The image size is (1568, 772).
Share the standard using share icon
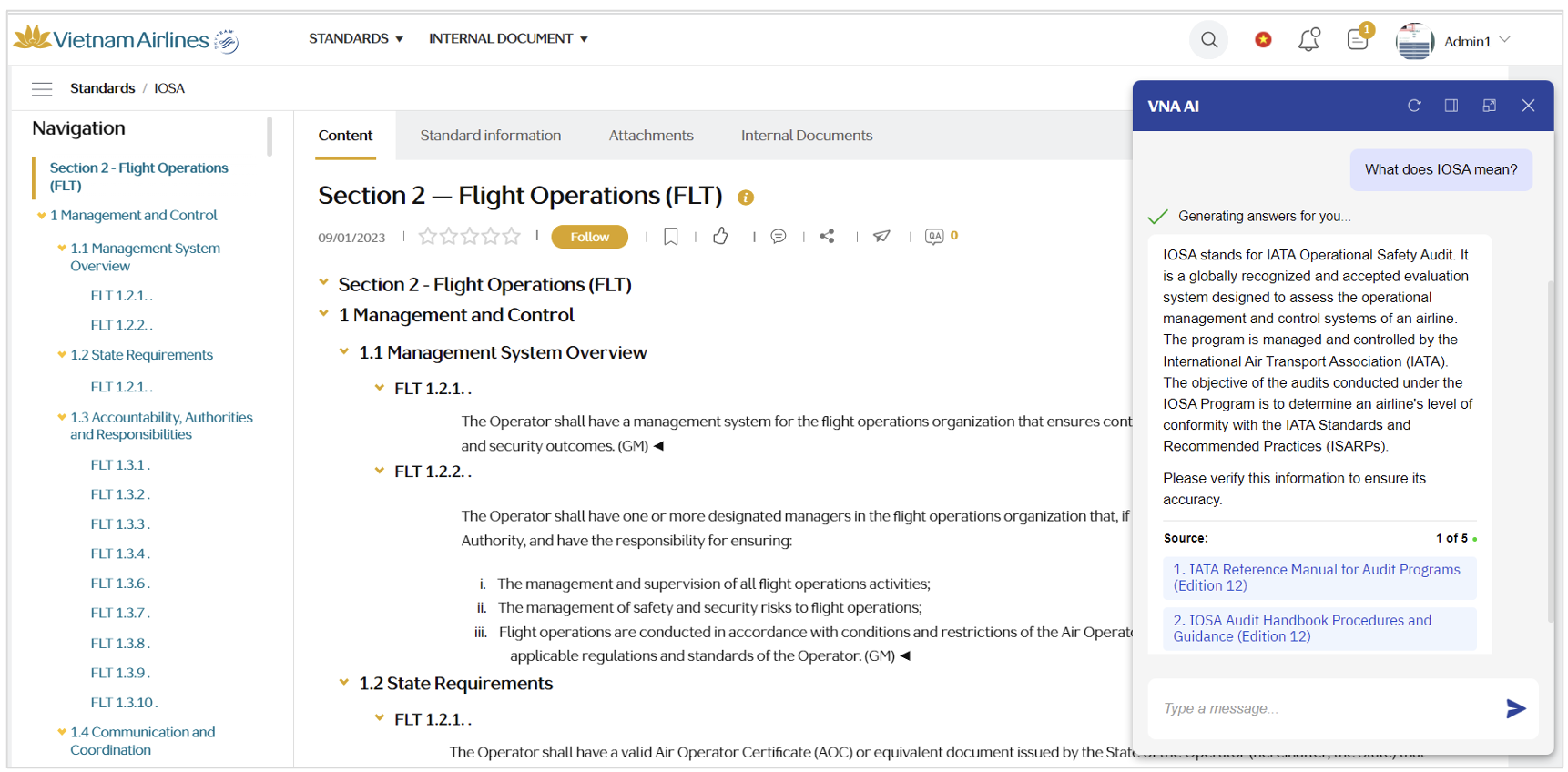point(827,237)
